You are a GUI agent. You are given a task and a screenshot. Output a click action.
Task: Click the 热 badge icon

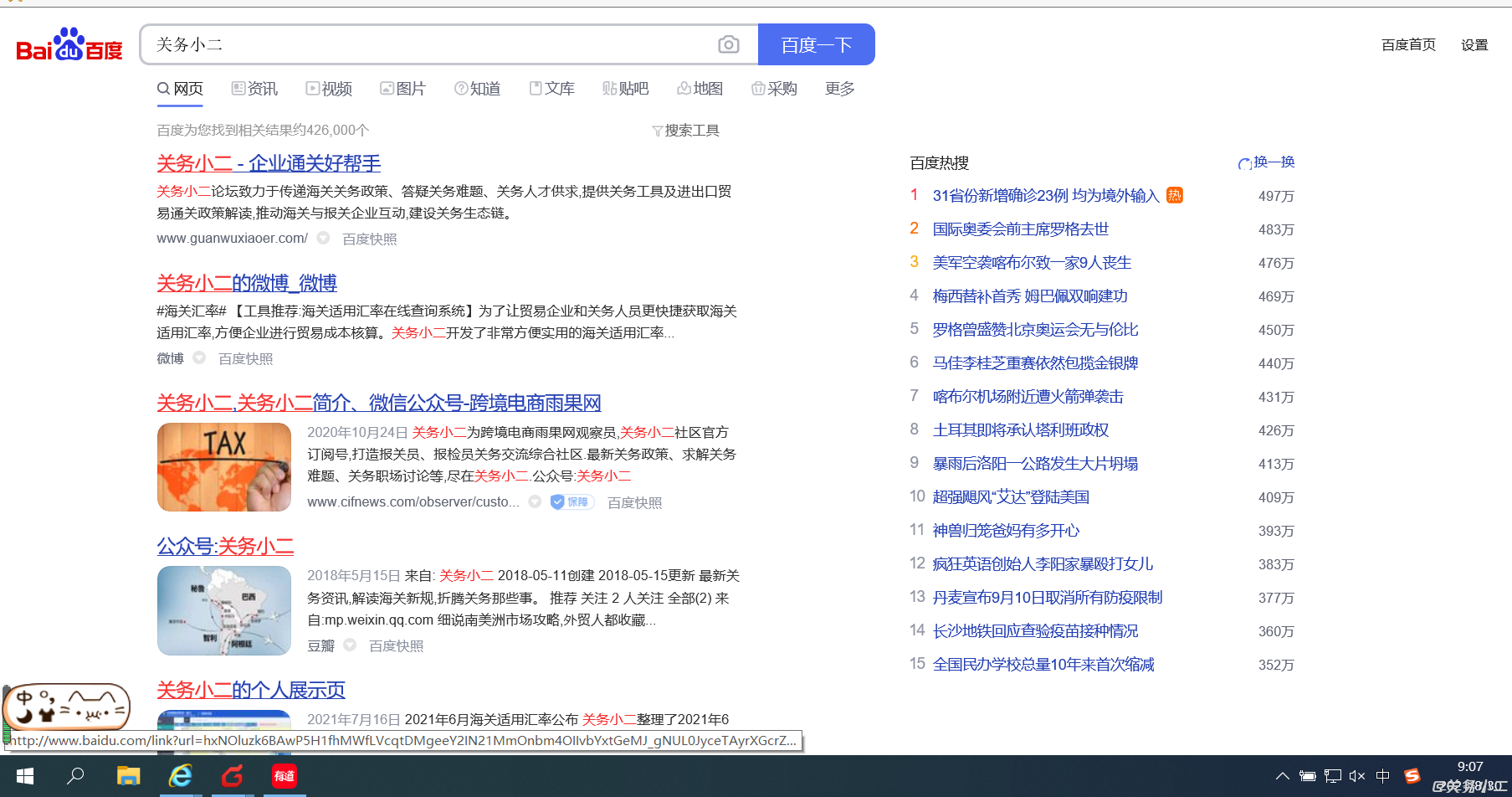(x=1175, y=195)
